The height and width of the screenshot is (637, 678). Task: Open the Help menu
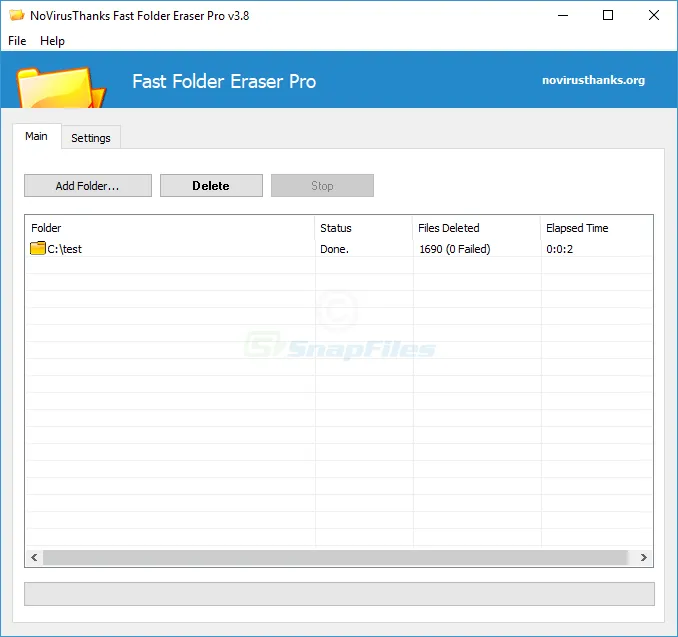click(52, 41)
